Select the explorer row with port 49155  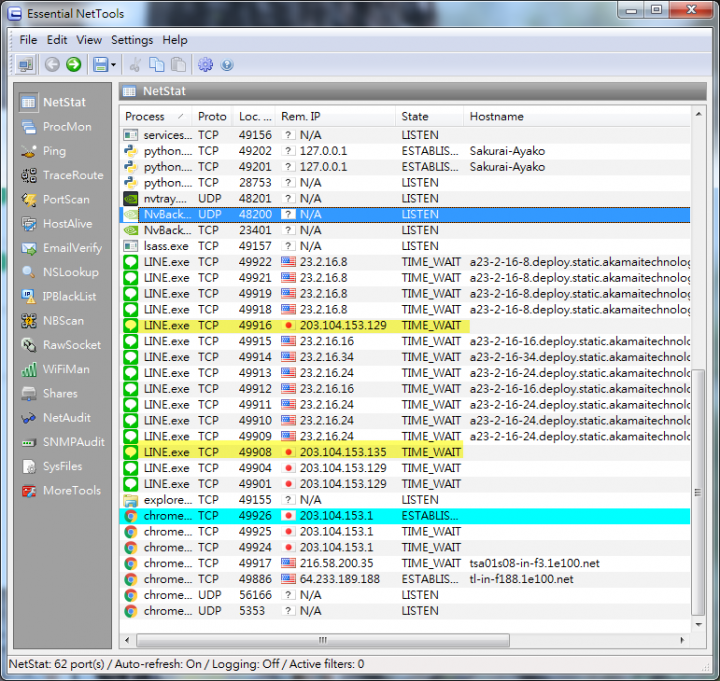click(x=405, y=500)
